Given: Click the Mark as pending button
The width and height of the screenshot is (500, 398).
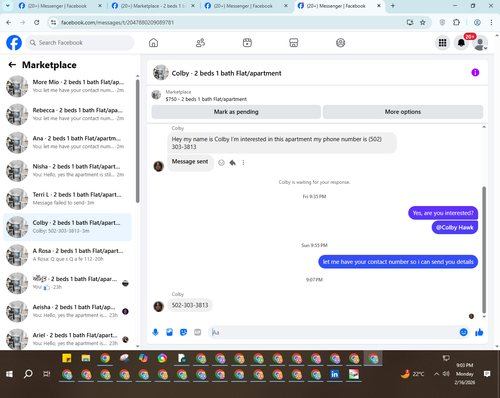Looking at the screenshot, I should [x=236, y=112].
